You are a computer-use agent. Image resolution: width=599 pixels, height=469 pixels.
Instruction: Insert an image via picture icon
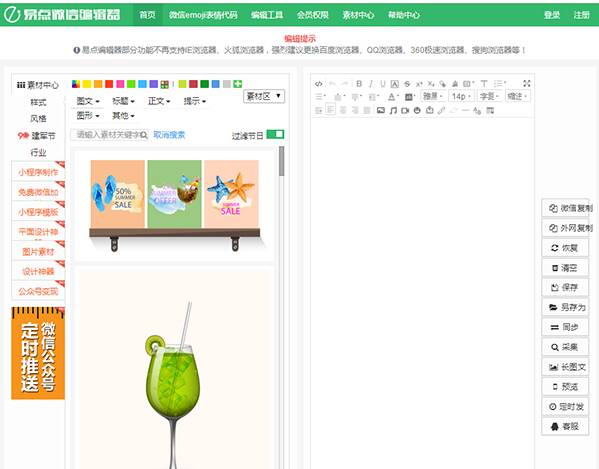[x=380, y=110]
